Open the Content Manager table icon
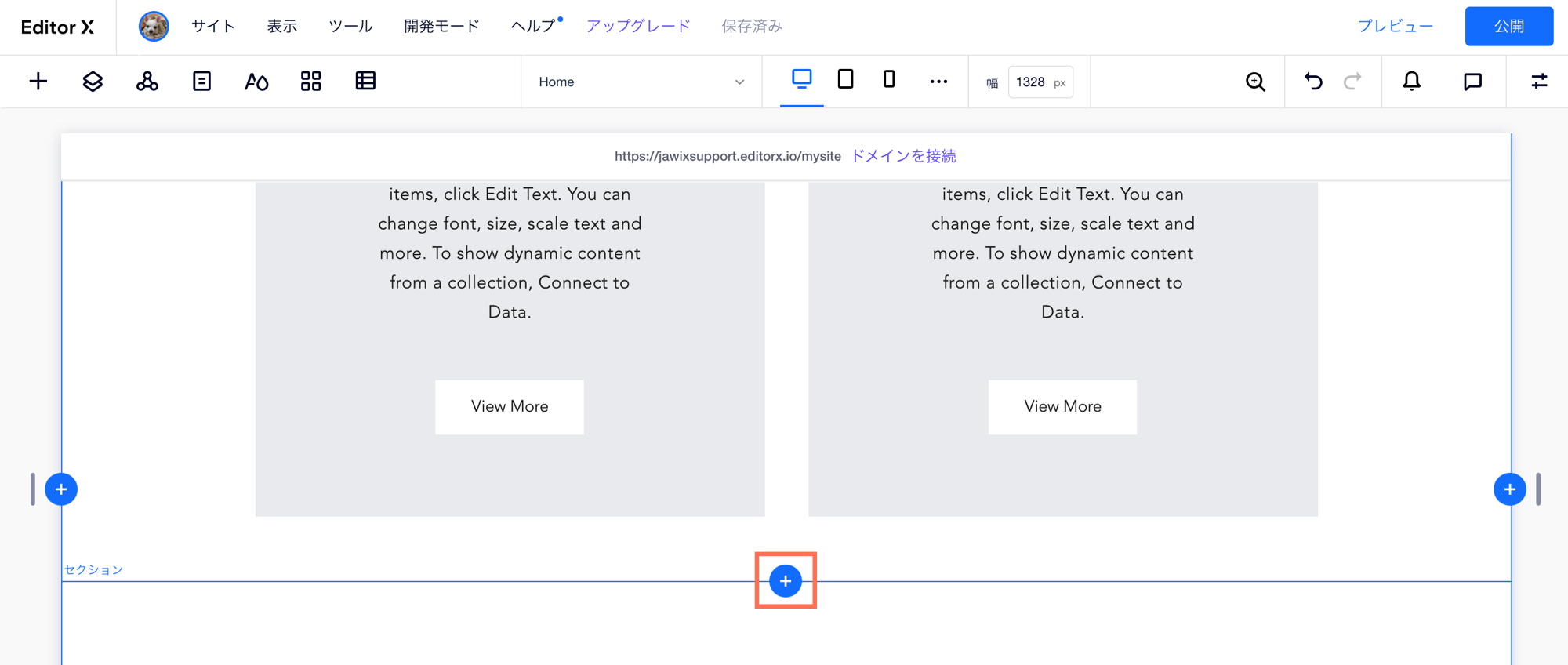The image size is (1568, 665). pyautogui.click(x=365, y=81)
